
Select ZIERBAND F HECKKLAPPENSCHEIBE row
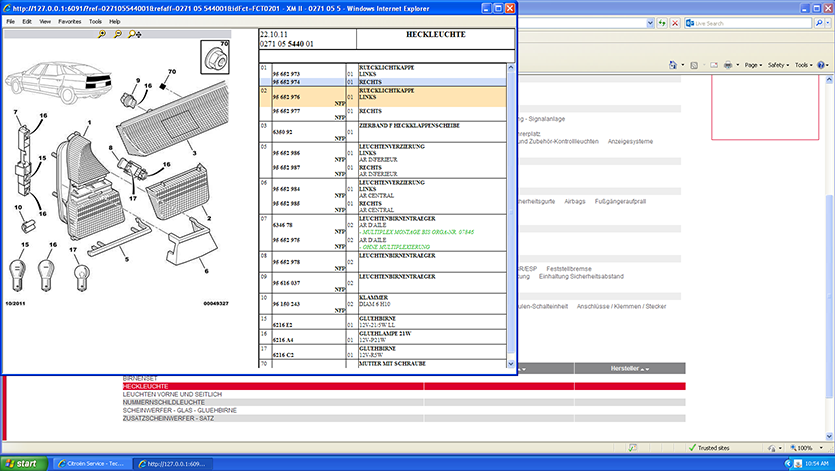[383, 132]
